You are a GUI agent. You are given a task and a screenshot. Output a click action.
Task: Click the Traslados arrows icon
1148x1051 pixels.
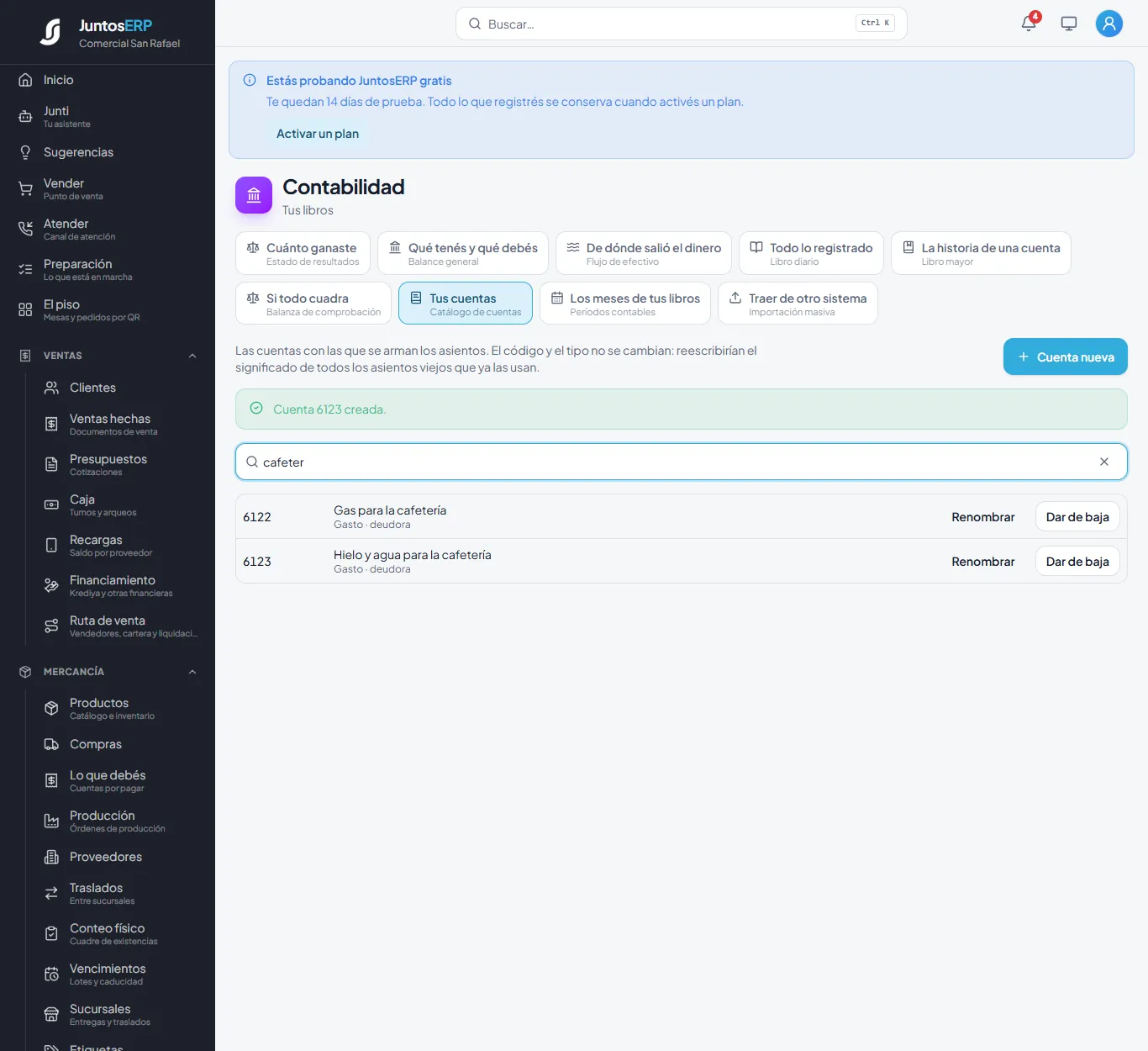click(x=51, y=894)
